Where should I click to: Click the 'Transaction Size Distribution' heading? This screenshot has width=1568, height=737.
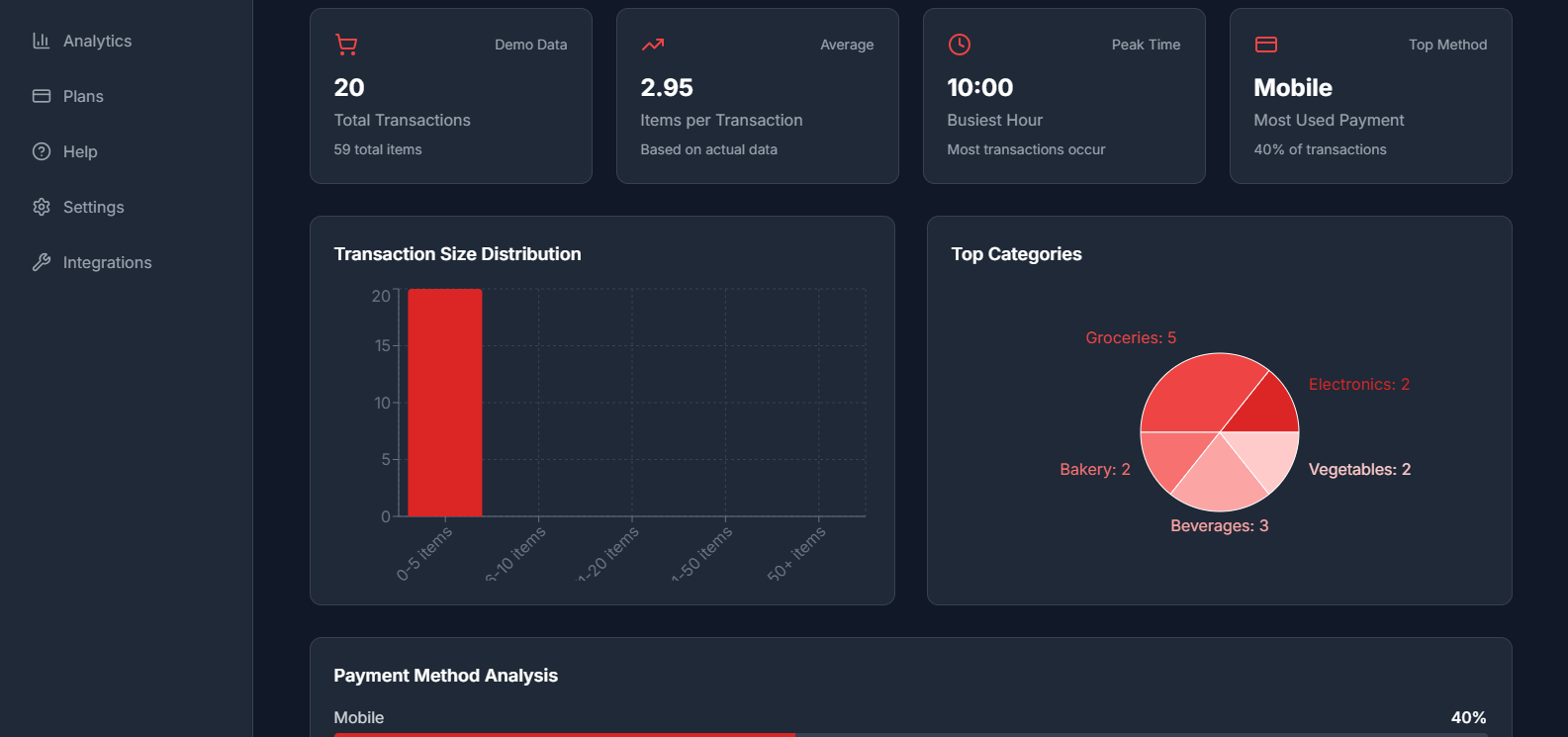(x=457, y=254)
